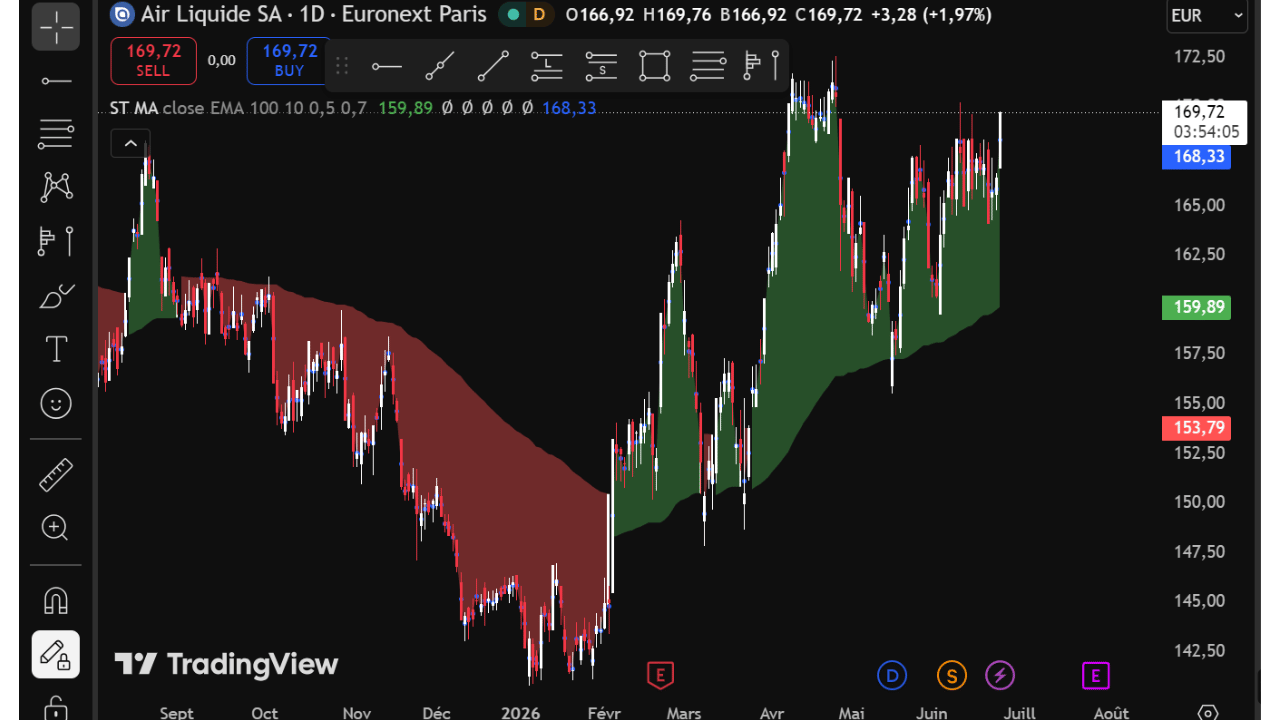Click the orange D data-delay badge

539,14
